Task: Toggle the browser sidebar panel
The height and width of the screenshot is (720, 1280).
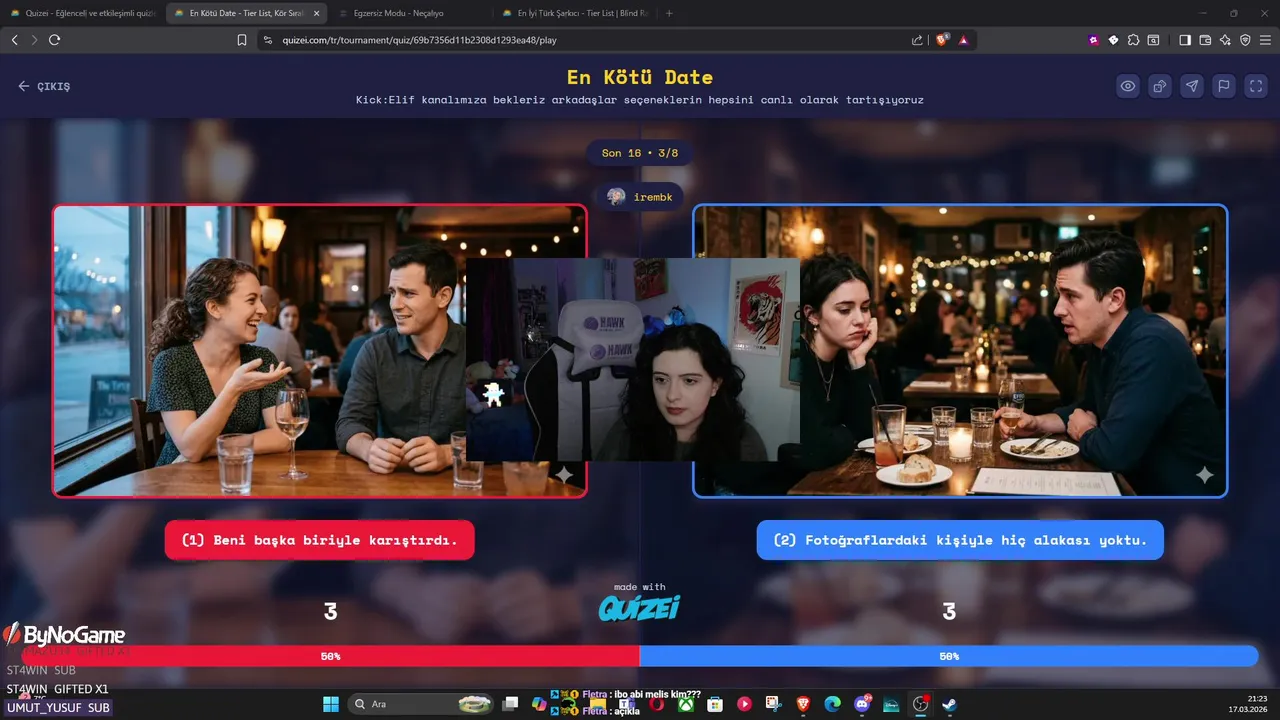Action: [1185, 40]
